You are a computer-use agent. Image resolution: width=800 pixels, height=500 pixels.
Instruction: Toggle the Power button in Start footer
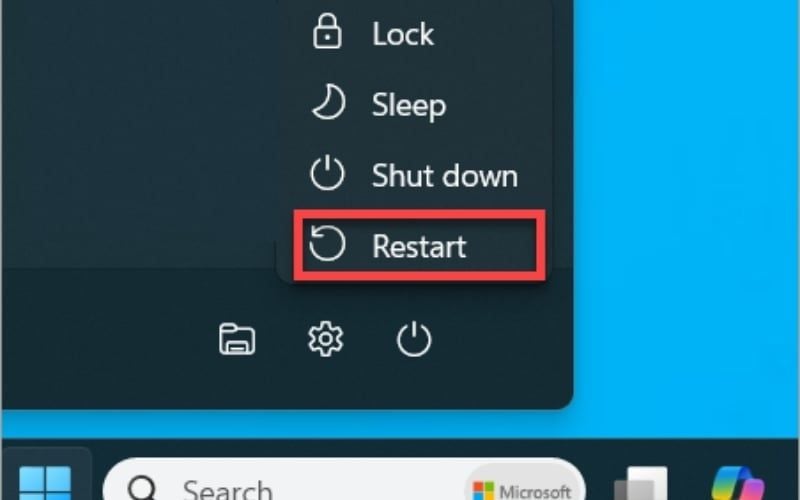pyautogui.click(x=414, y=339)
